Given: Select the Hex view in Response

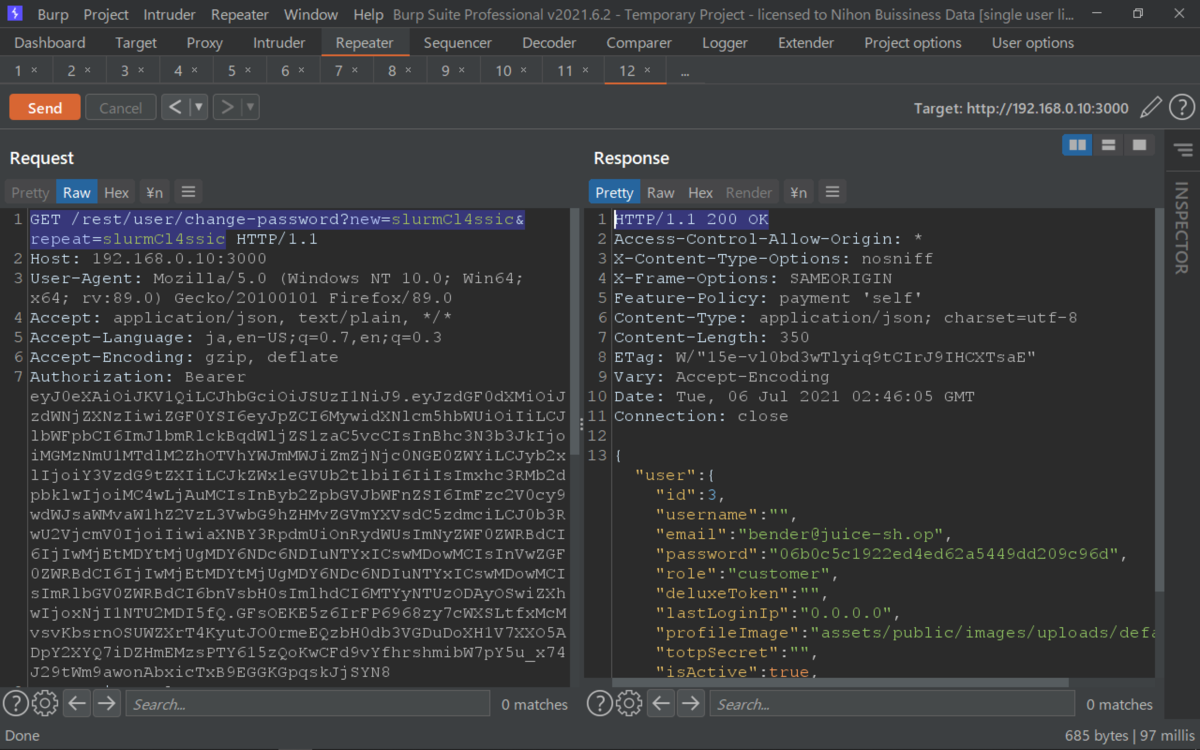Looking at the screenshot, I should pos(701,192).
